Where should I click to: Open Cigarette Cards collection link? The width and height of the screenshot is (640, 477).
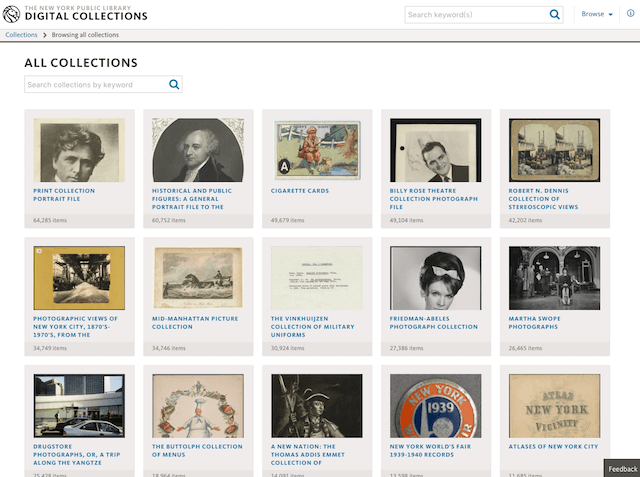click(x=300, y=191)
